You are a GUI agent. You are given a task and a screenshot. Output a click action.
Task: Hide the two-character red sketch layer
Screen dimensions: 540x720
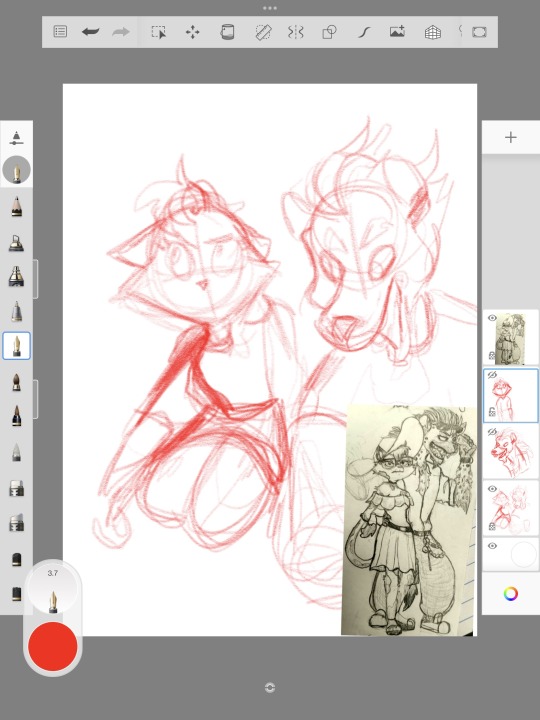point(492,489)
